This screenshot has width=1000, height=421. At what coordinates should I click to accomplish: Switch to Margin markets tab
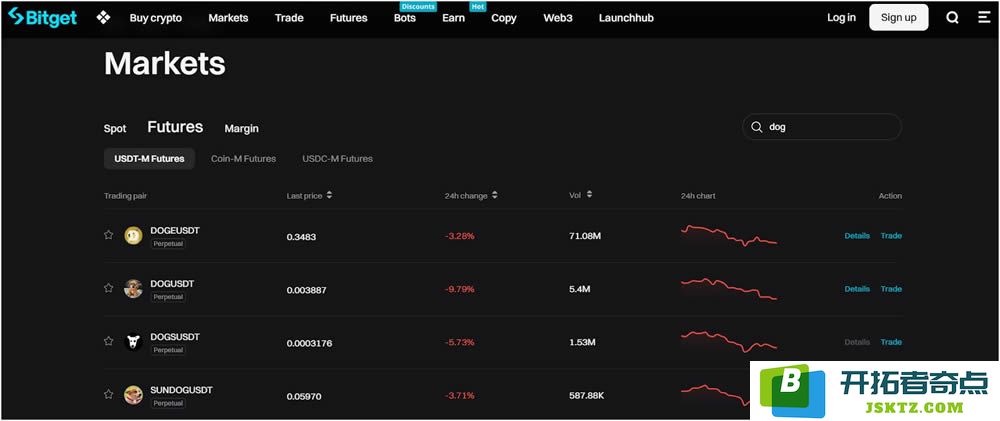(x=242, y=129)
